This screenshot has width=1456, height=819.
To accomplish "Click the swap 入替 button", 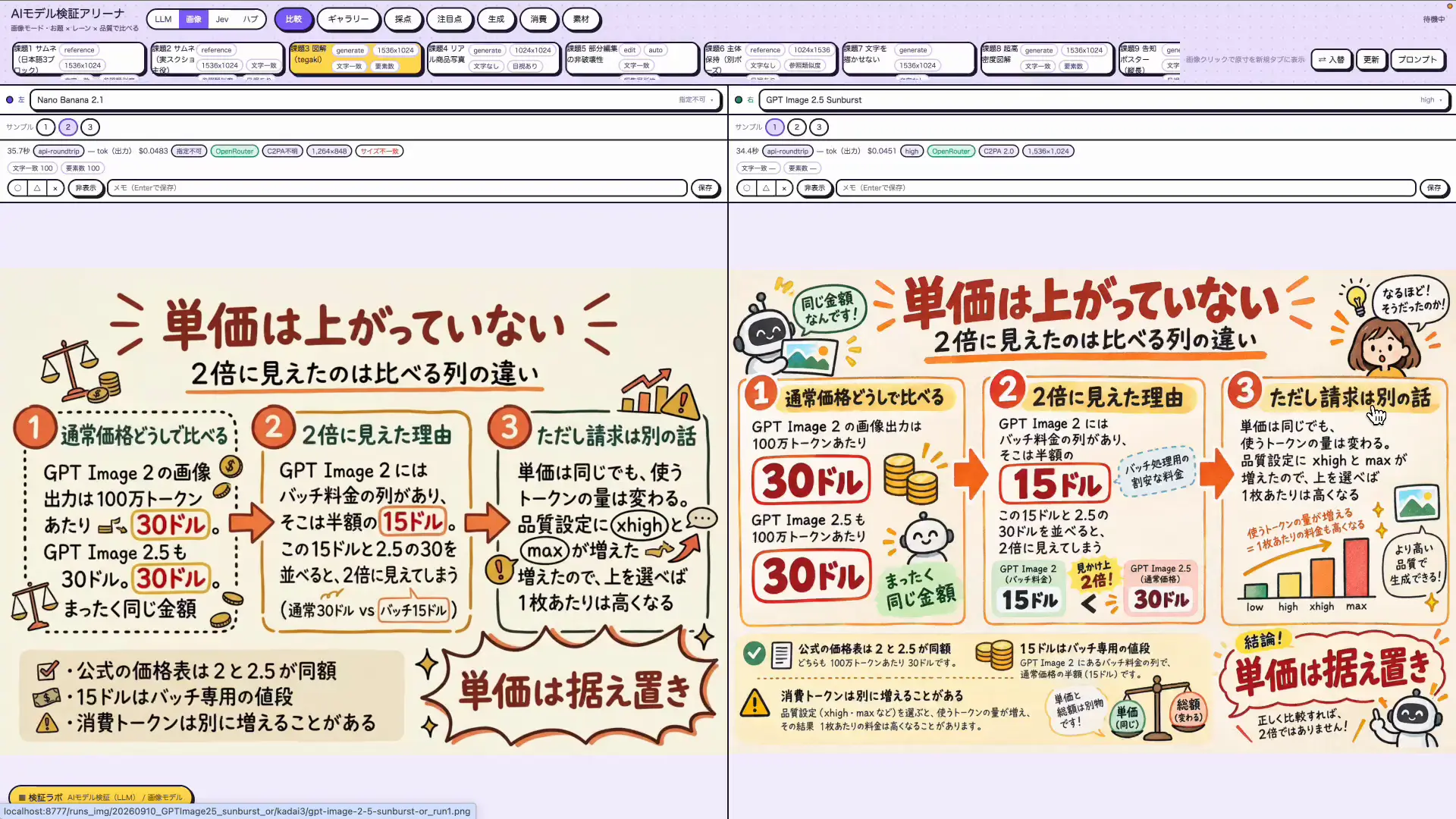I will tap(1332, 59).
